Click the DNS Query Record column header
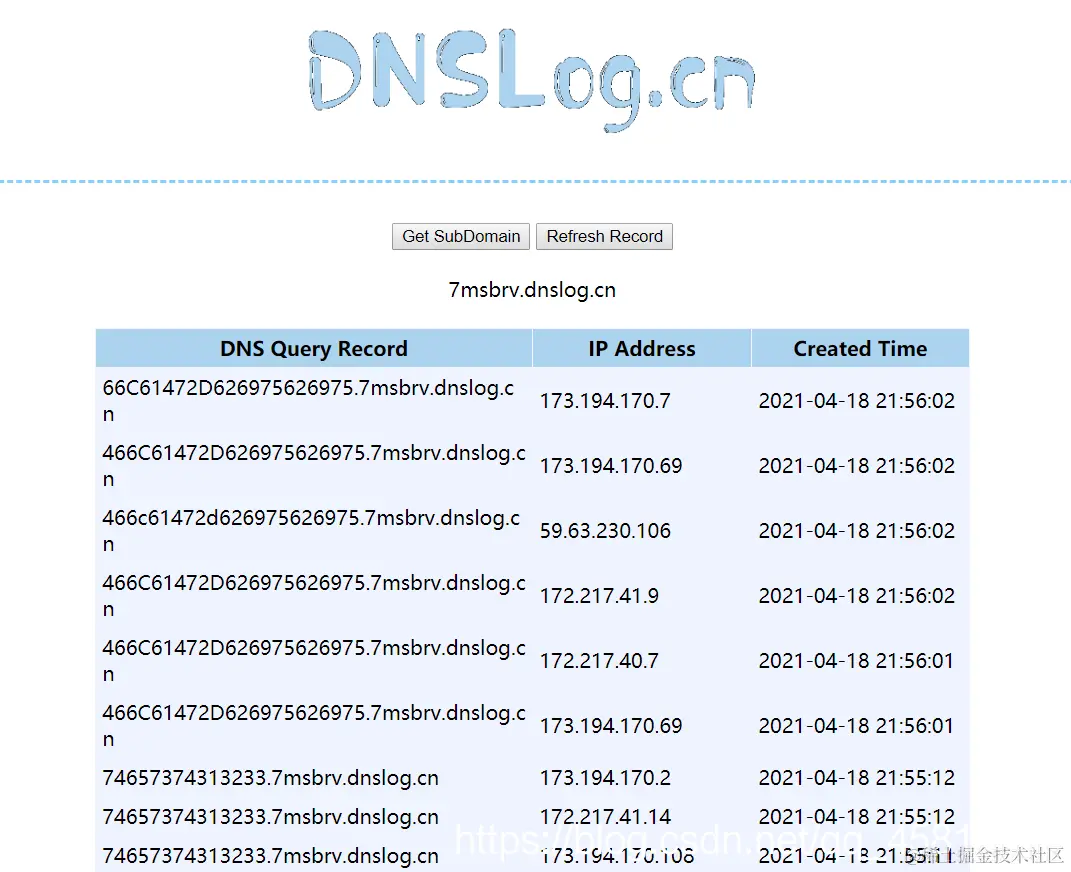The width and height of the screenshot is (1071, 872). click(314, 348)
